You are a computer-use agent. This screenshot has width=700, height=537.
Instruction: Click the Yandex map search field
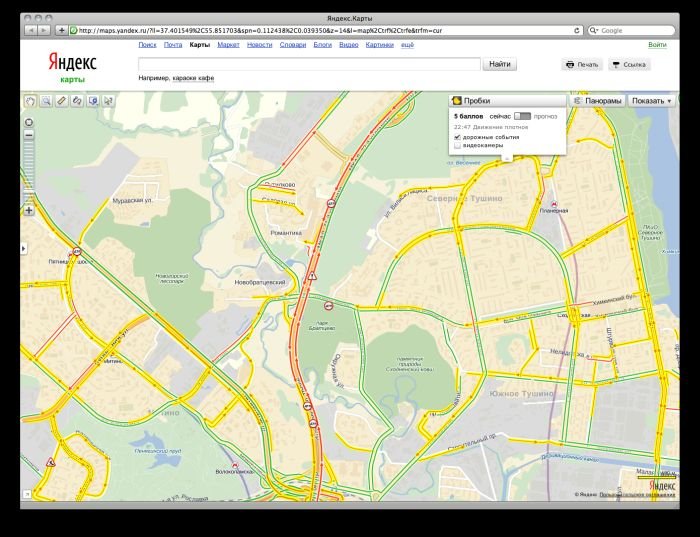309,64
